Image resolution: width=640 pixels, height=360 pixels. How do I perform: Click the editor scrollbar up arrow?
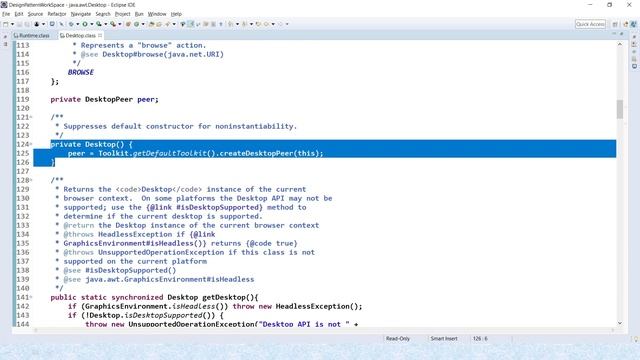[620, 44]
